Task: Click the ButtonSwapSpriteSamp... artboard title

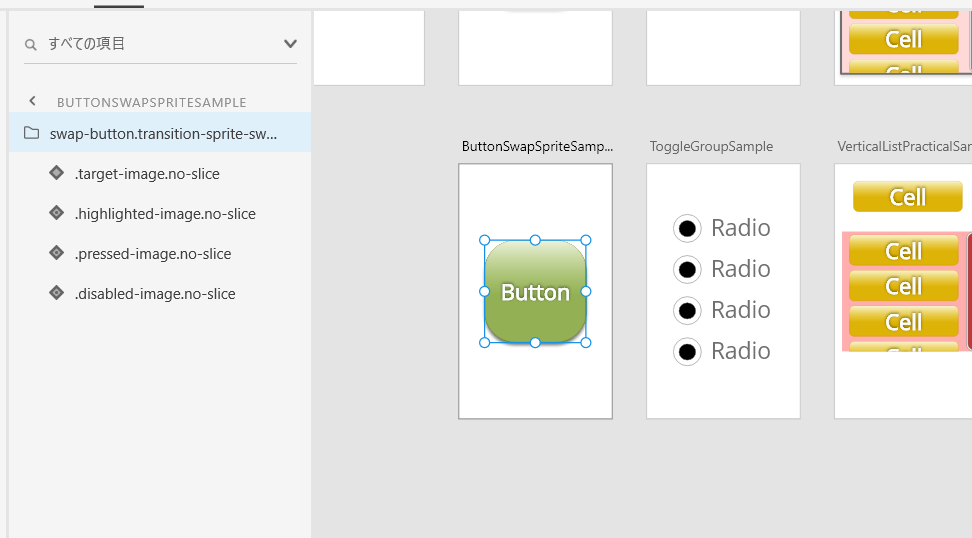Action: pyautogui.click(x=537, y=146)
